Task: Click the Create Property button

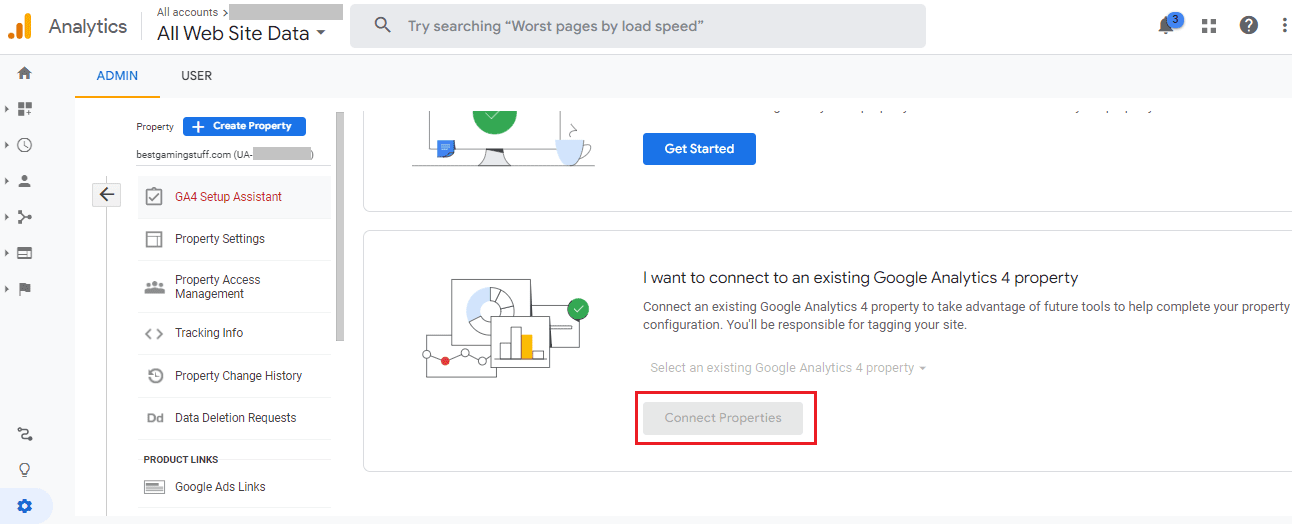Action: (x=244, y=126)
